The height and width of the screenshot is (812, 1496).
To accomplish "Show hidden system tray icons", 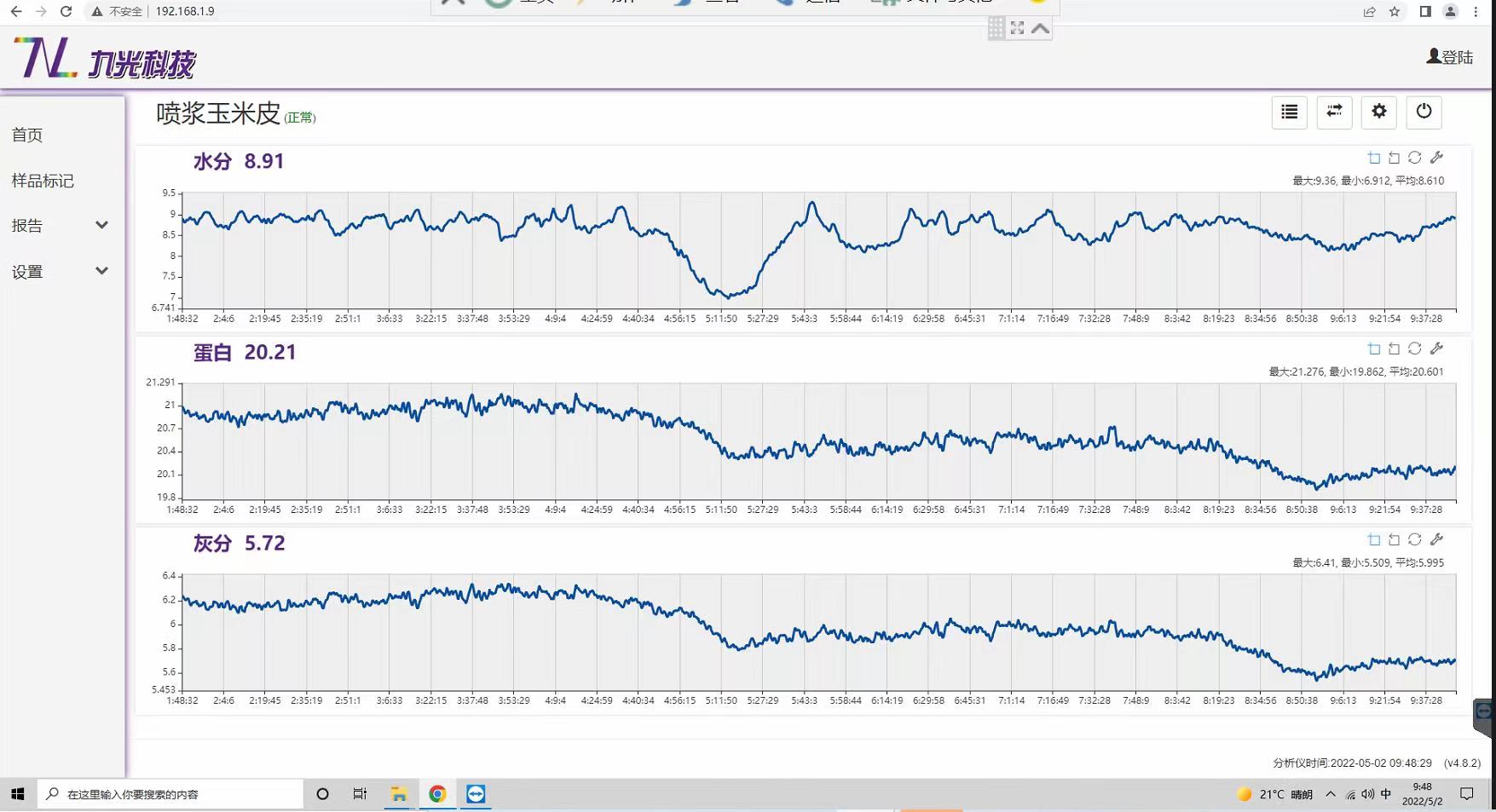I will click(1331, 794).
